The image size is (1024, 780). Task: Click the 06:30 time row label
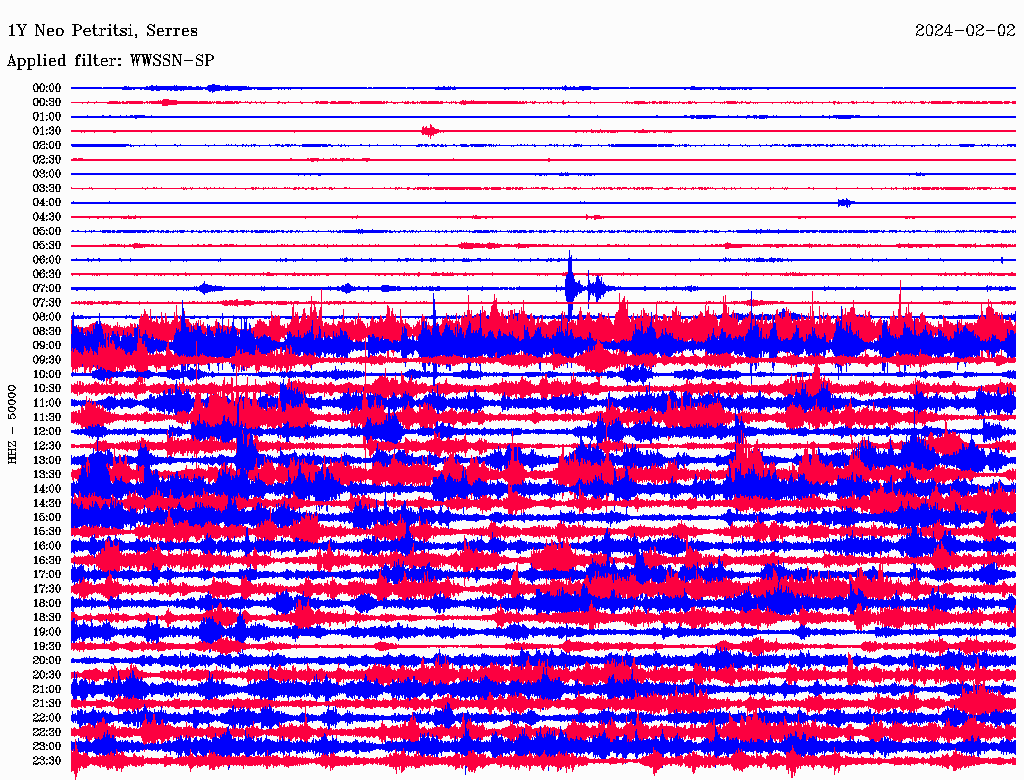coord(47,274)
